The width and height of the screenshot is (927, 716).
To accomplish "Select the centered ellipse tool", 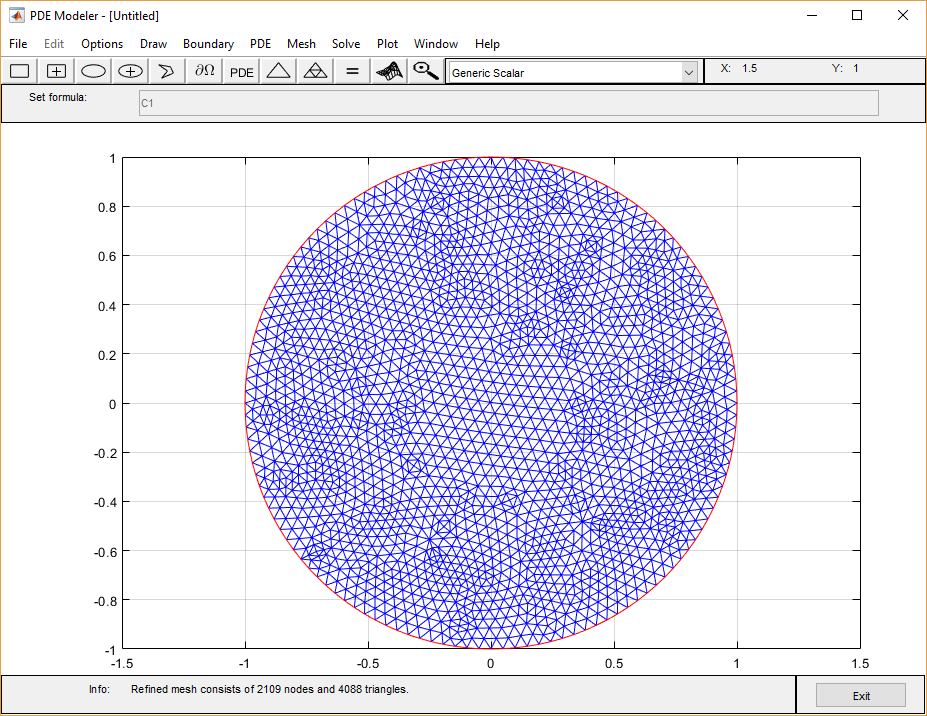I will coord(130,72).
